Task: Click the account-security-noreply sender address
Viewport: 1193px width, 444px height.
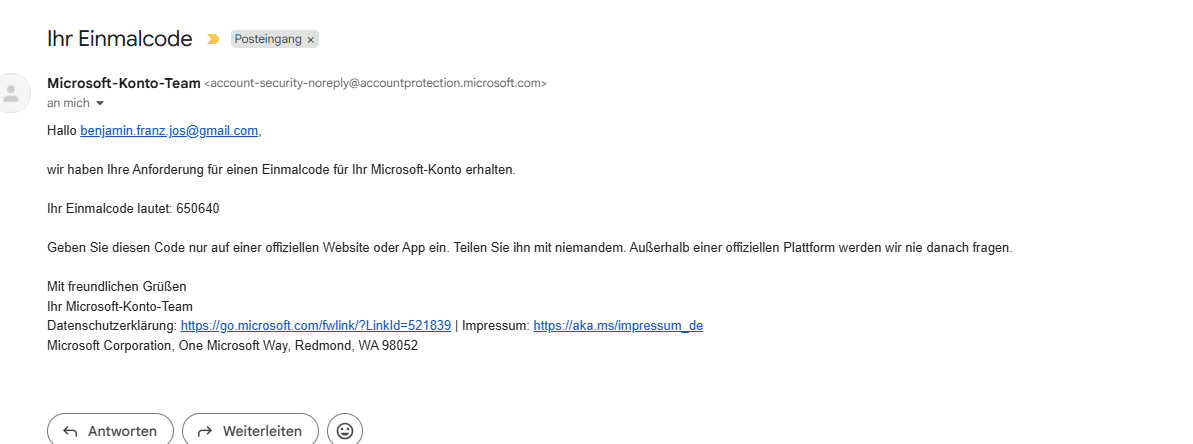Action: point(375,84)
